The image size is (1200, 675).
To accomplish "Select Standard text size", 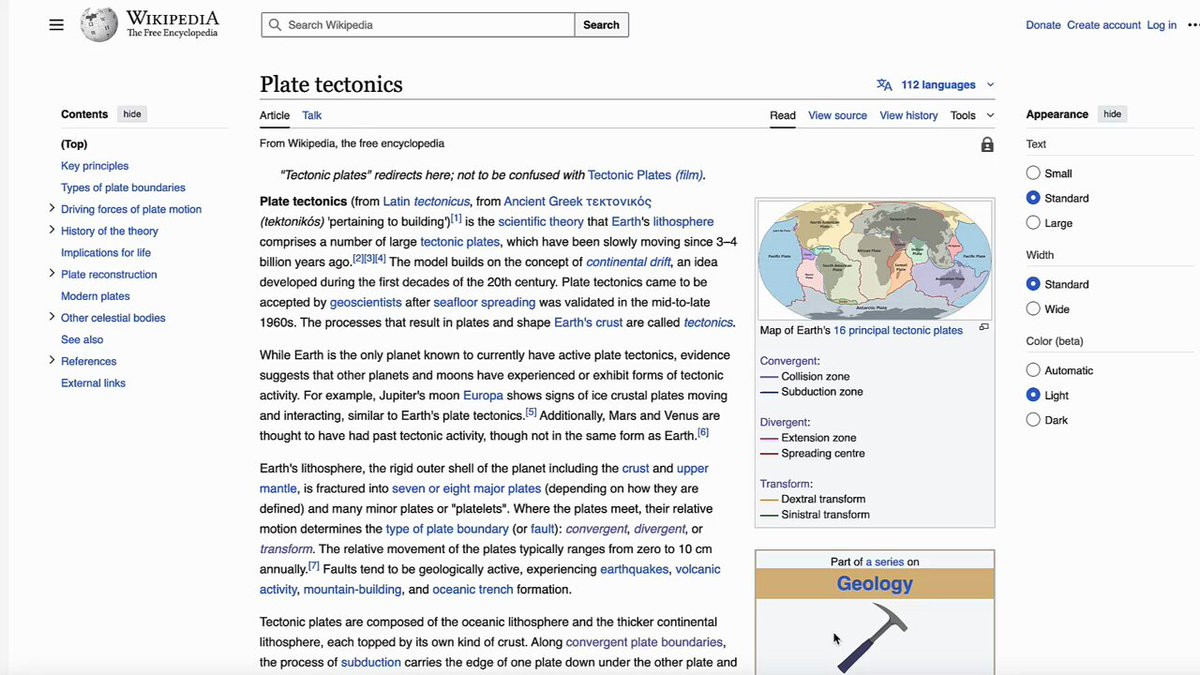I will (1033, 198).
